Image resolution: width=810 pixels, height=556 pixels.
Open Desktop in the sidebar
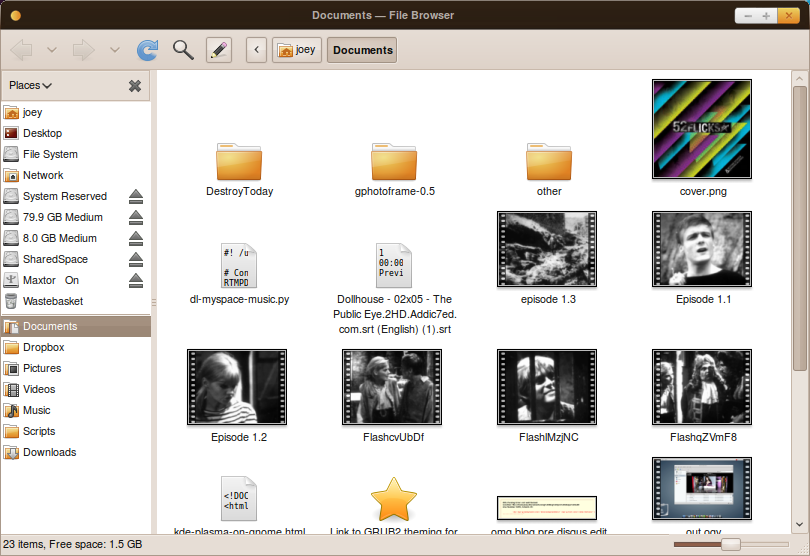[x=76, y=133]
